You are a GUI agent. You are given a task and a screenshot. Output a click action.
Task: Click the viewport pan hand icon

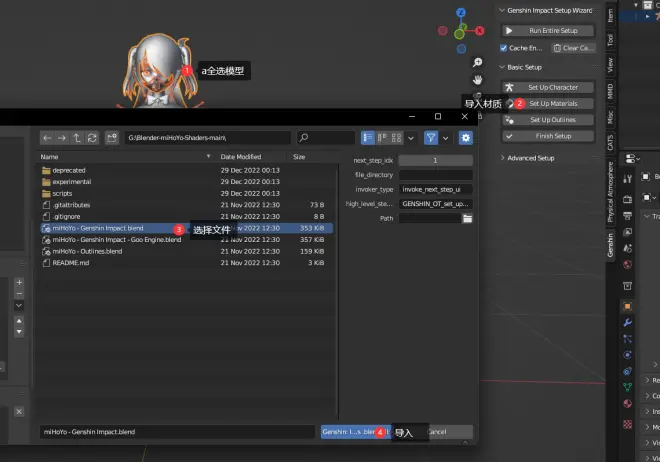477,80
